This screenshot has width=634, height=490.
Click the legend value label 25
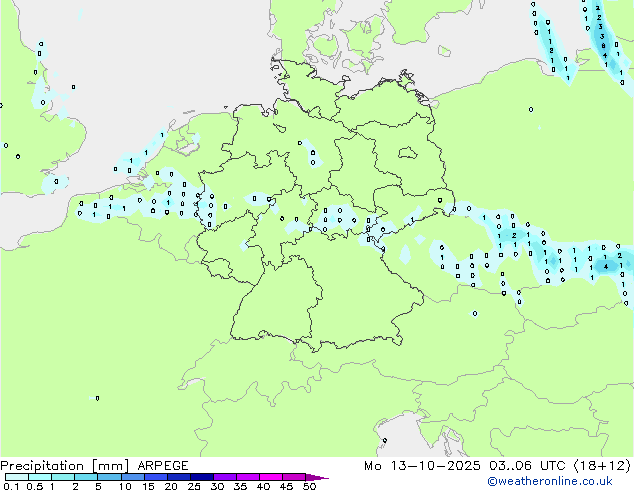pos(194,486)
